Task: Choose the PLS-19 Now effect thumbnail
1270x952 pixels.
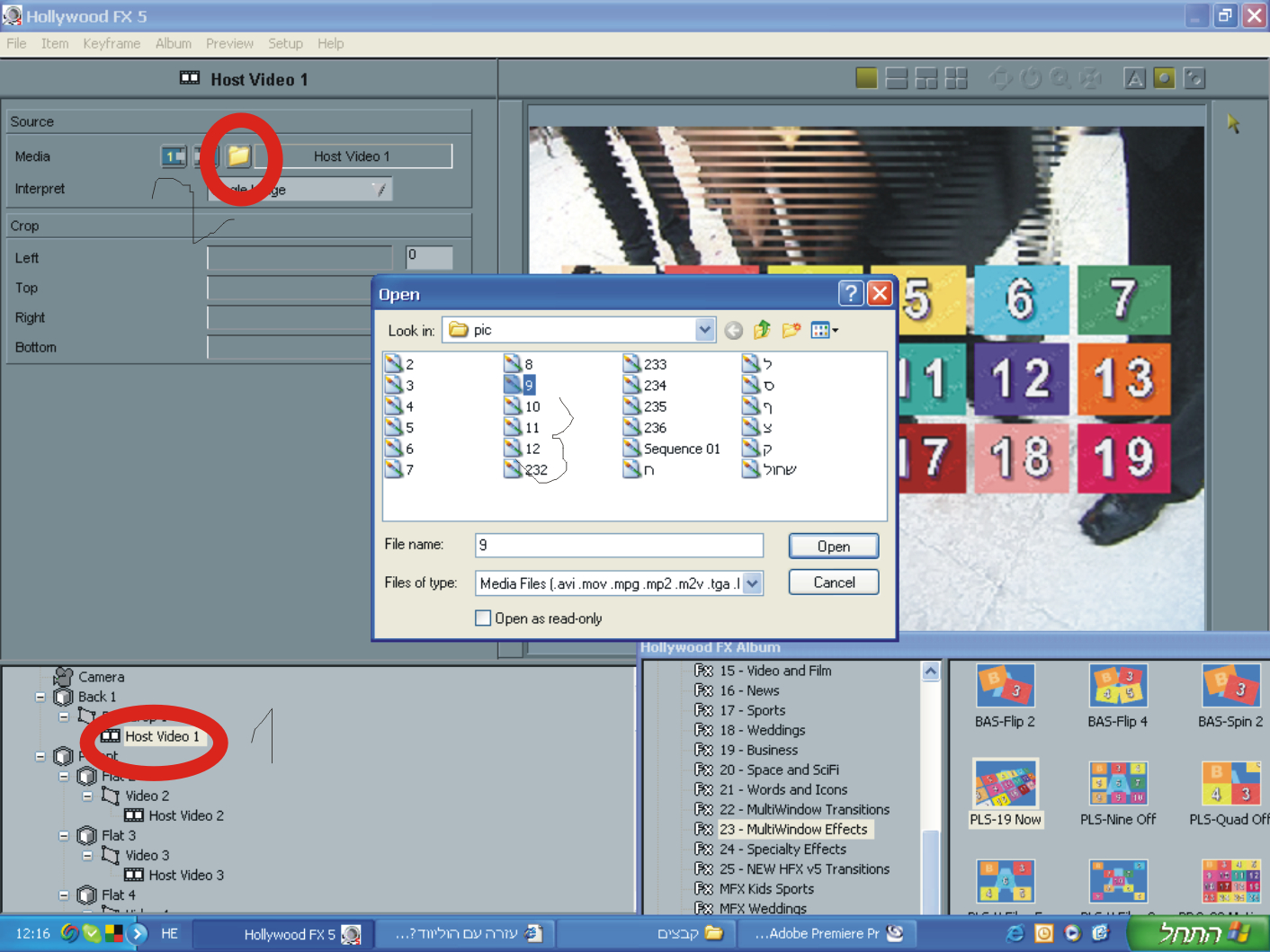Action: click(x=1005, y=783)
